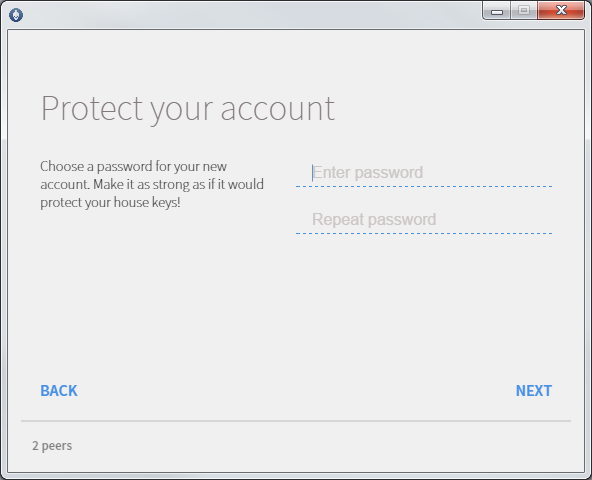
Task: Focus the Repeat password field
Action: [x=424, y=219]
